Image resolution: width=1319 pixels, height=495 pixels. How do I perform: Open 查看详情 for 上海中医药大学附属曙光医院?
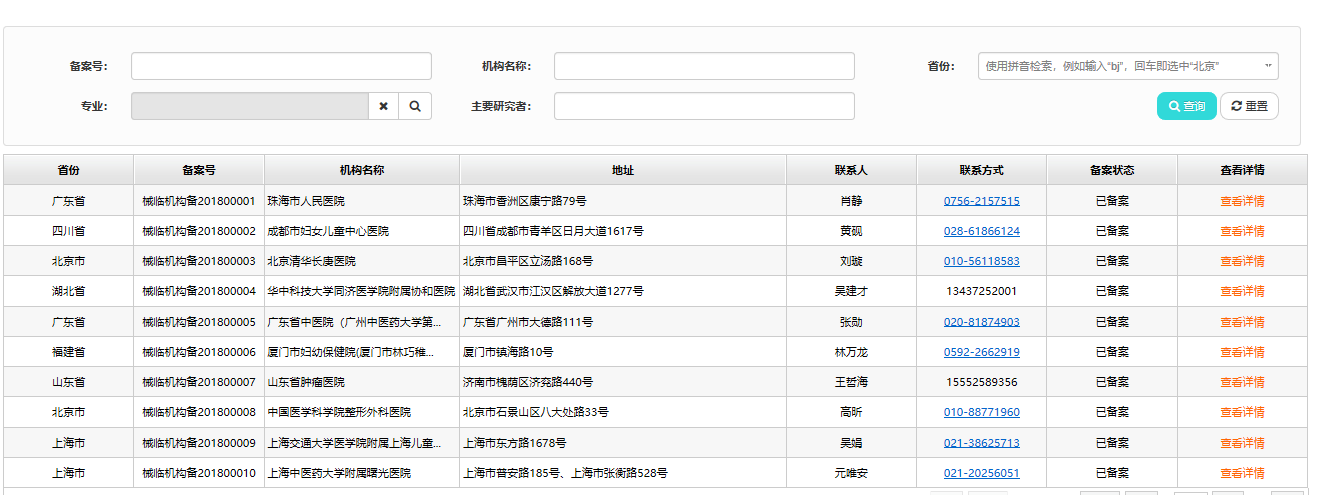pos(1241,473)
